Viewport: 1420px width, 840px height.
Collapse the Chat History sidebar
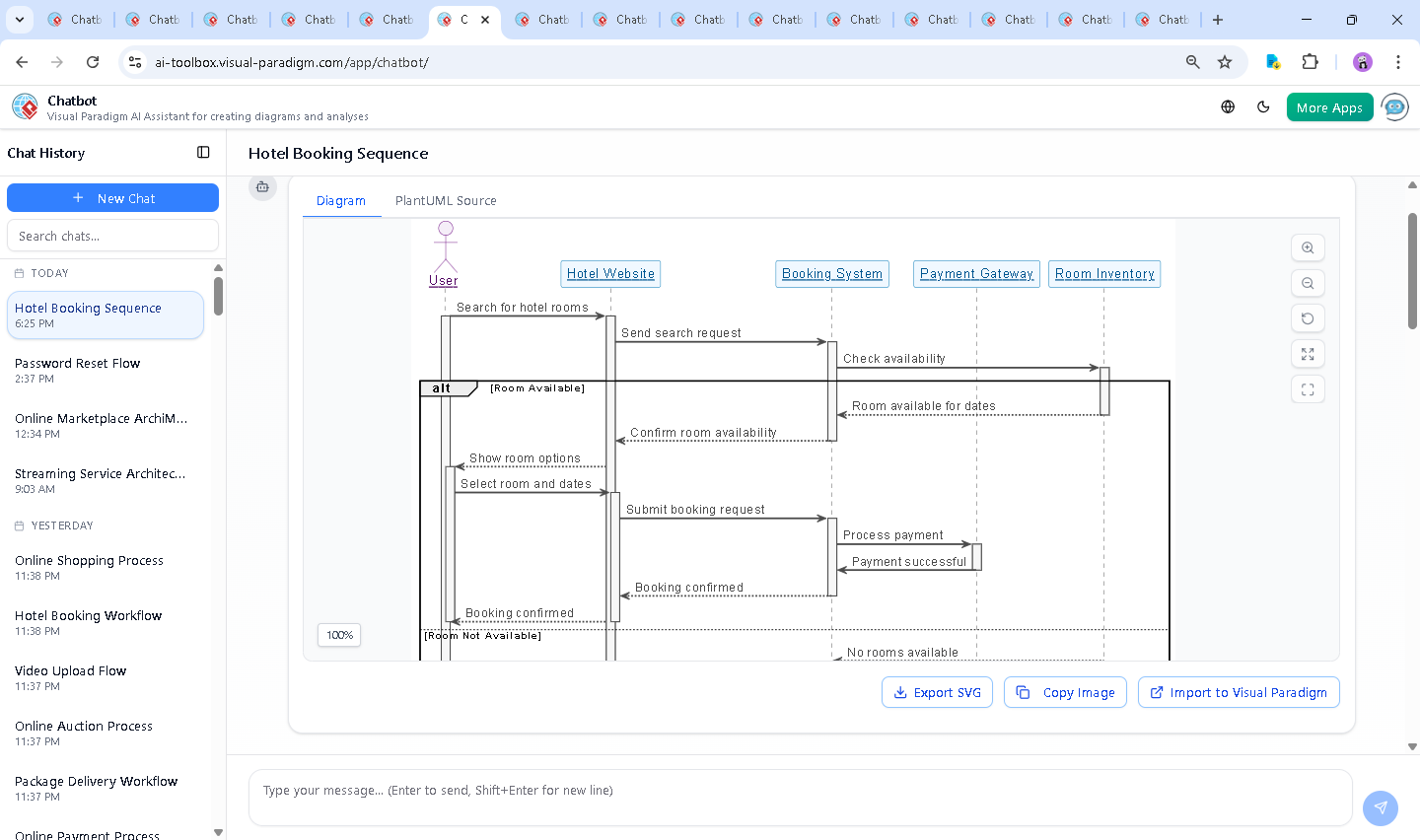[203, 153]
